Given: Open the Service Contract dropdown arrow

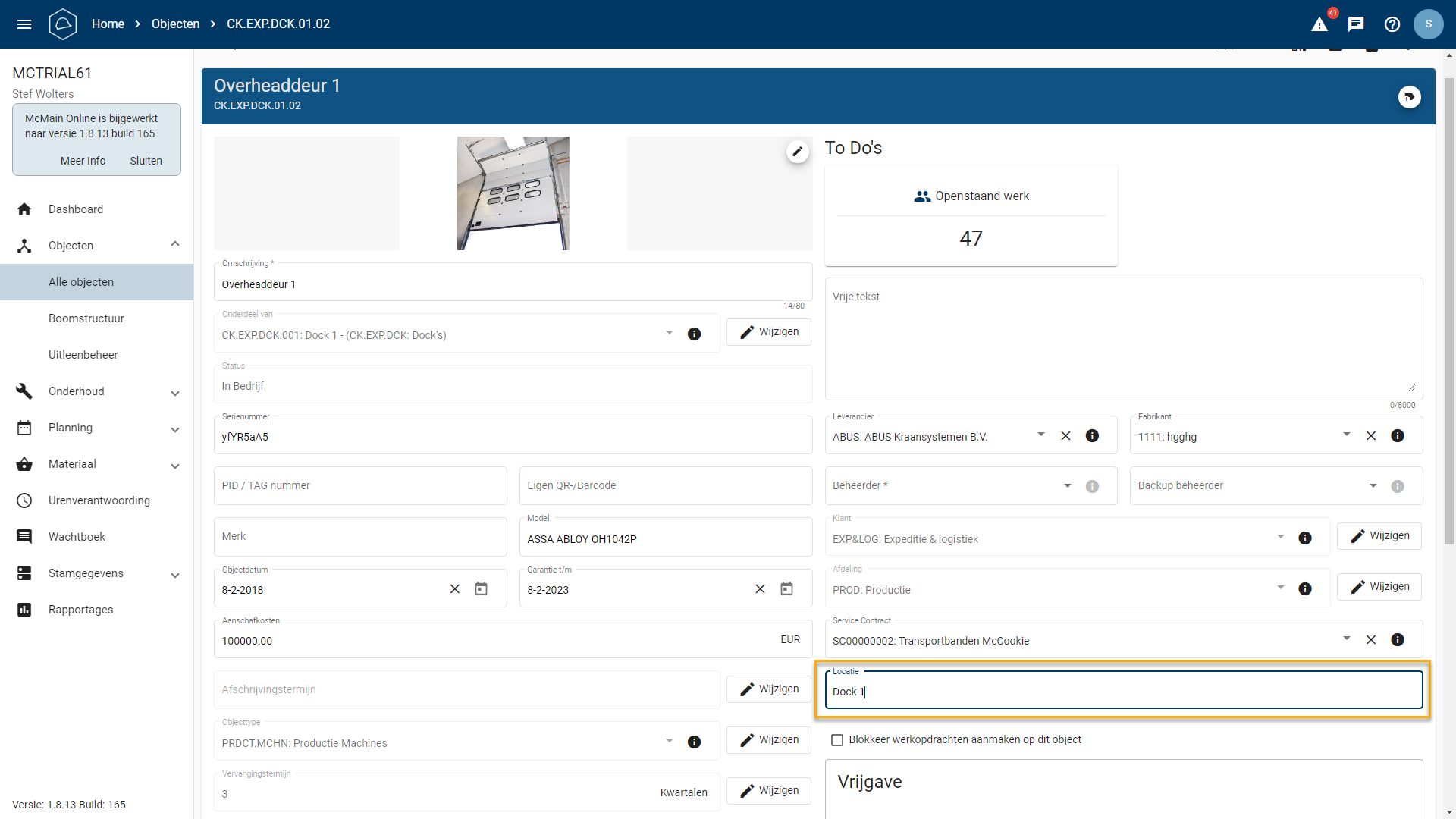Looking at the screenshot, I should (1346, 639).
